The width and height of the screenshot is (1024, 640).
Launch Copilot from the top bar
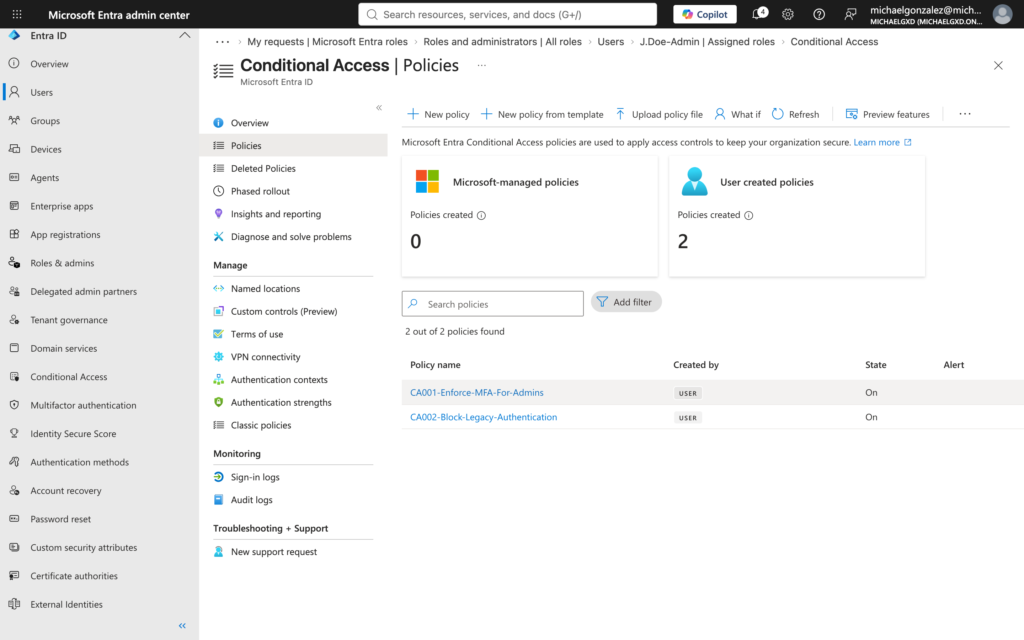click(705, 14)
